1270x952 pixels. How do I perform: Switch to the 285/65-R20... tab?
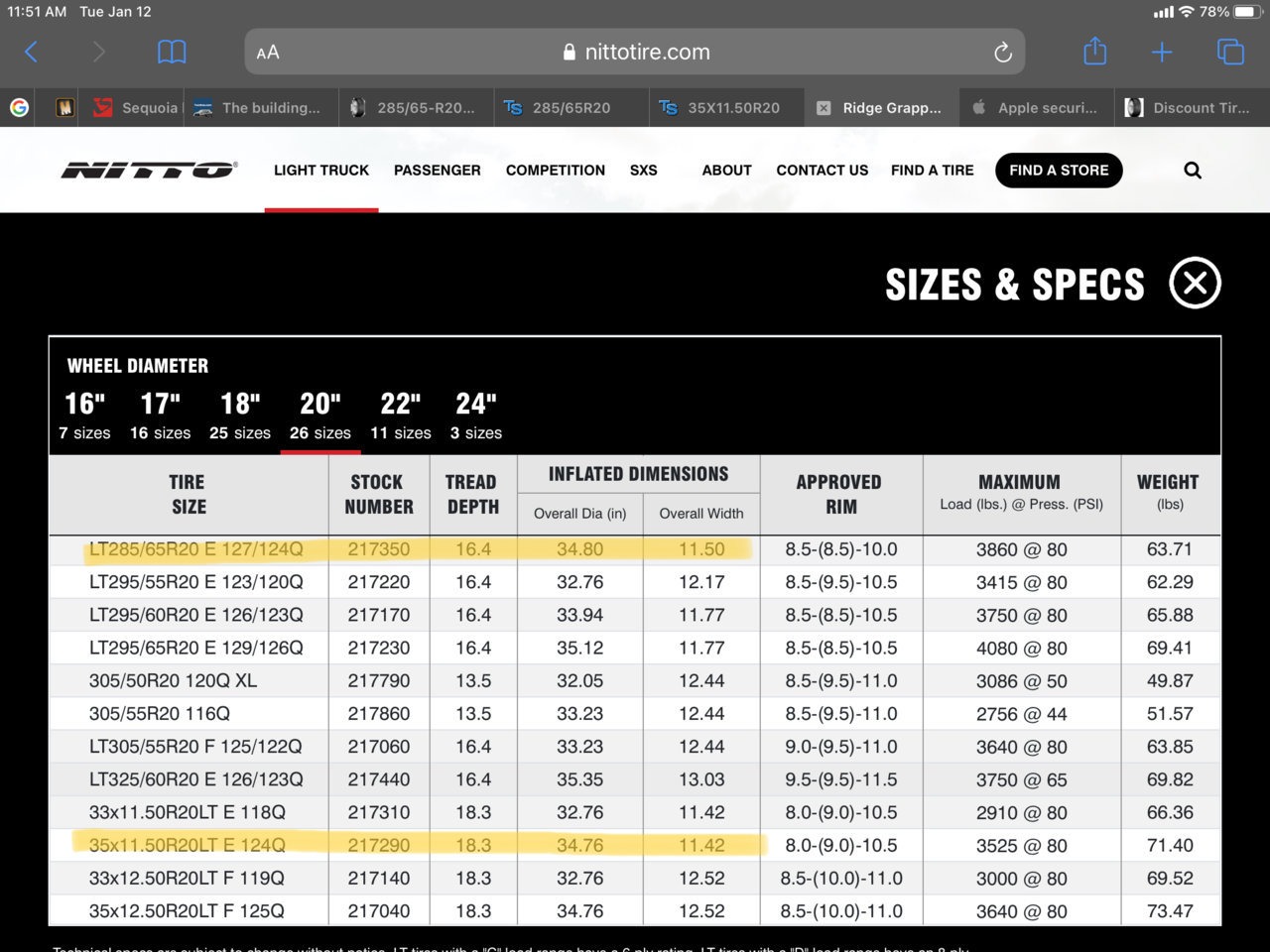[x=417, y=107]
